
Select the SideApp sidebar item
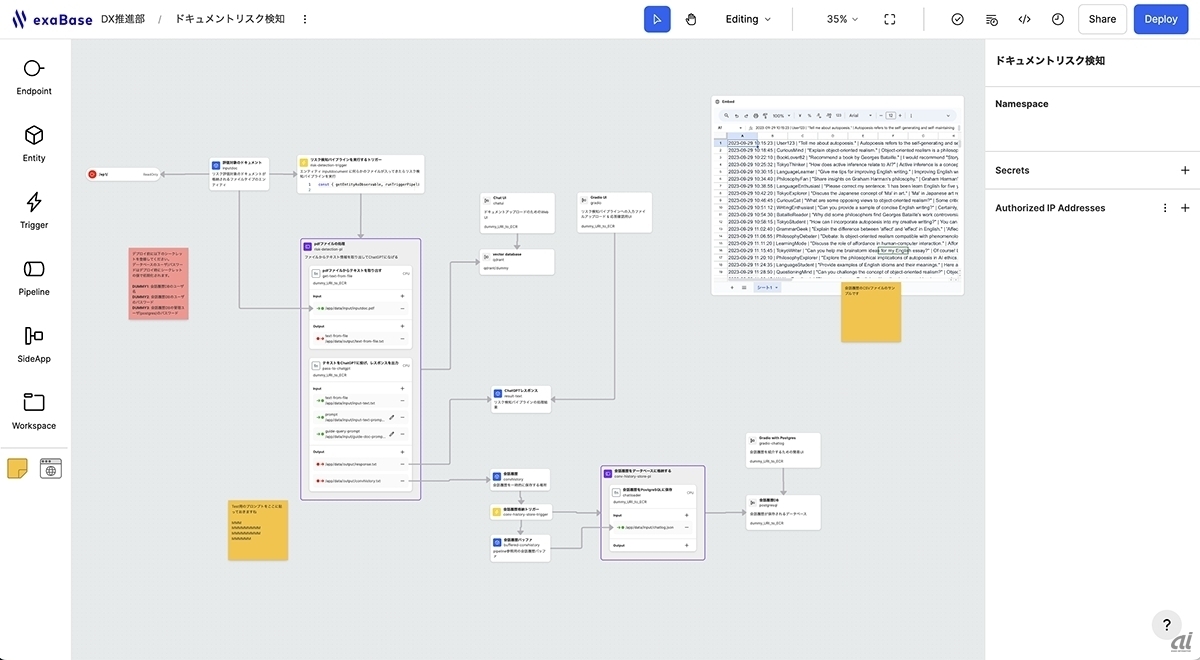(x=34, y=344)
